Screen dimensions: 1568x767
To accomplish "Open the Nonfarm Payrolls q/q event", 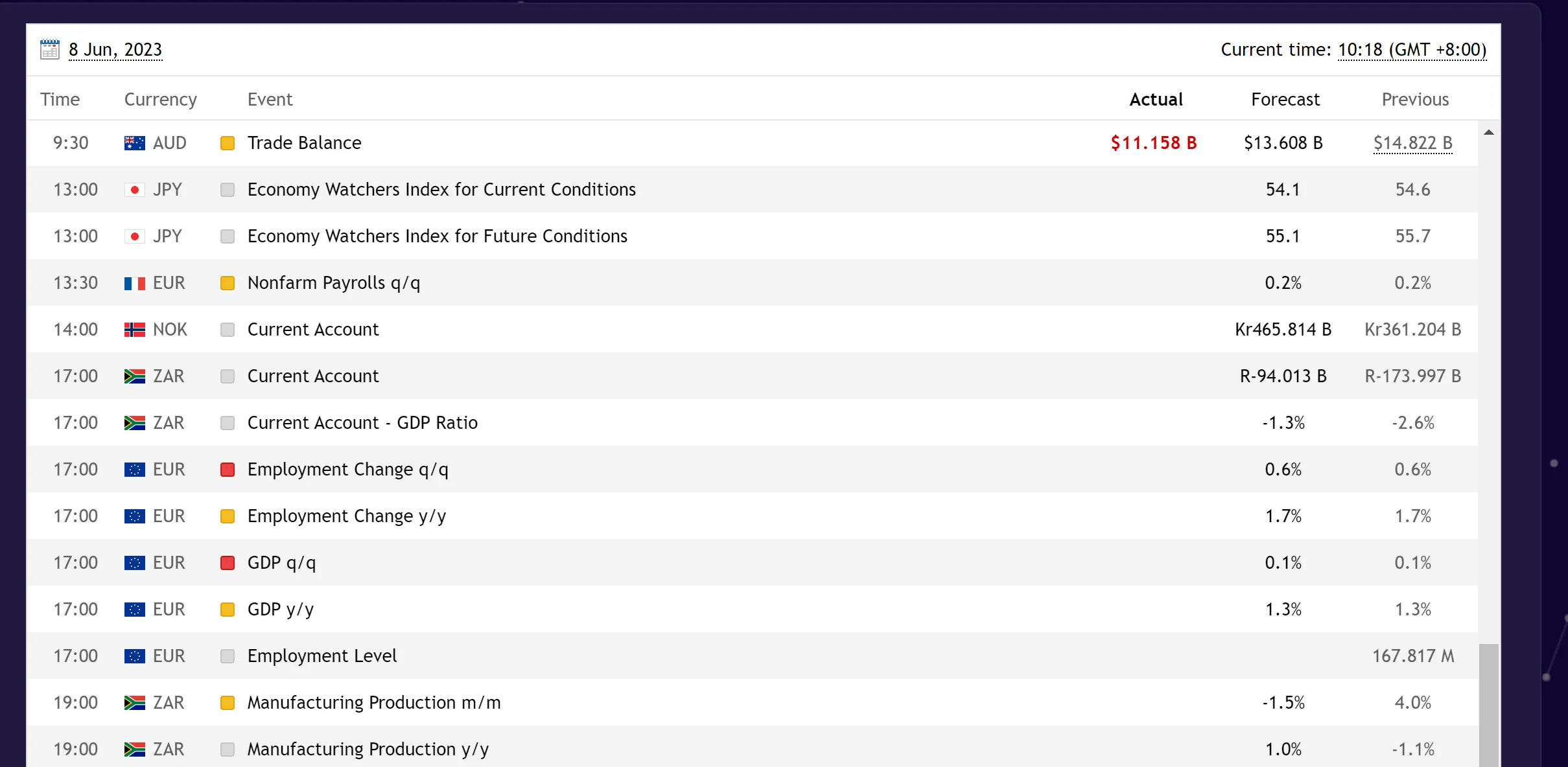I will coord(334,283).
